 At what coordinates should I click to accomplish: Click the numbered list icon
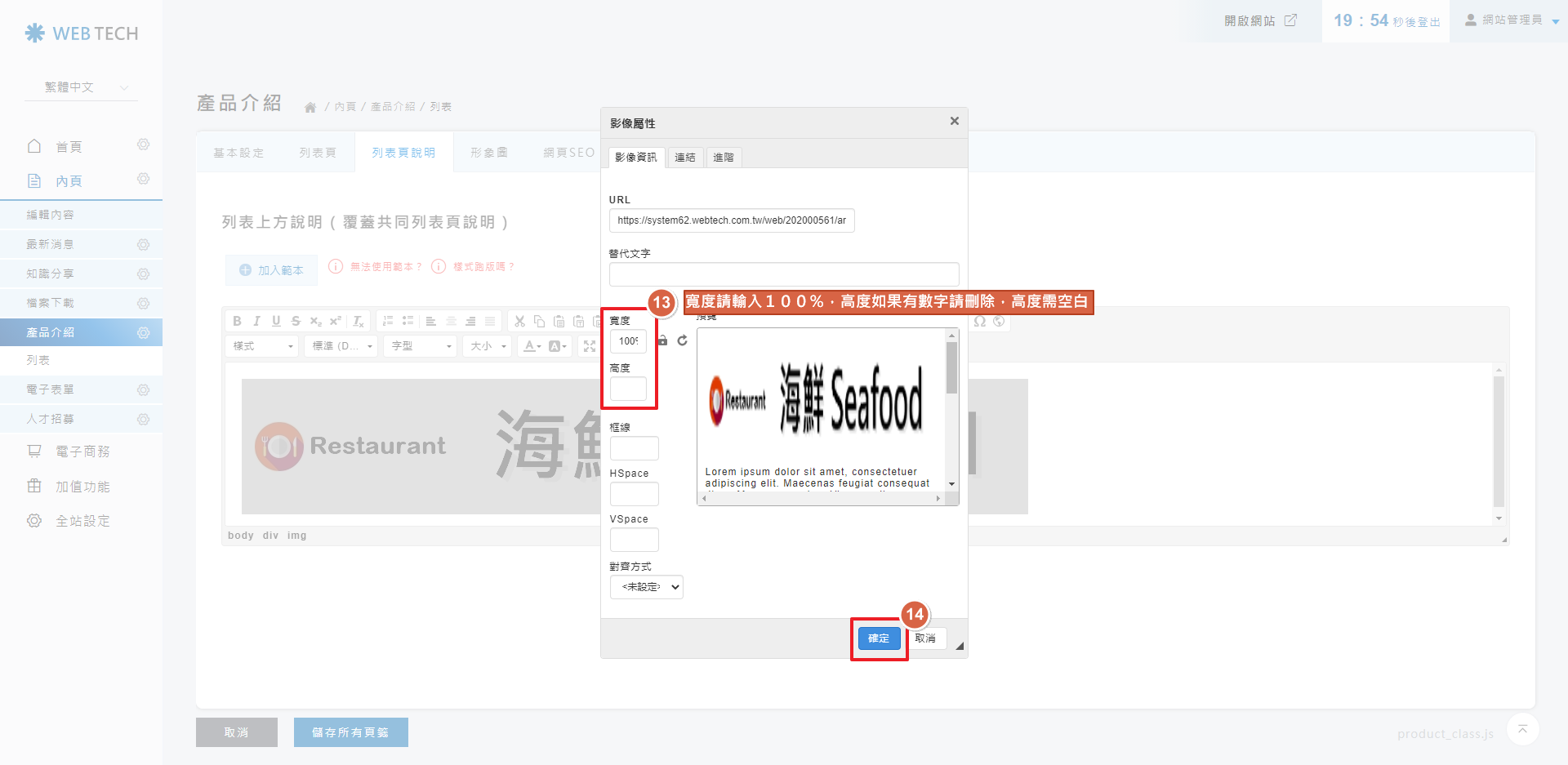[388, 321]
